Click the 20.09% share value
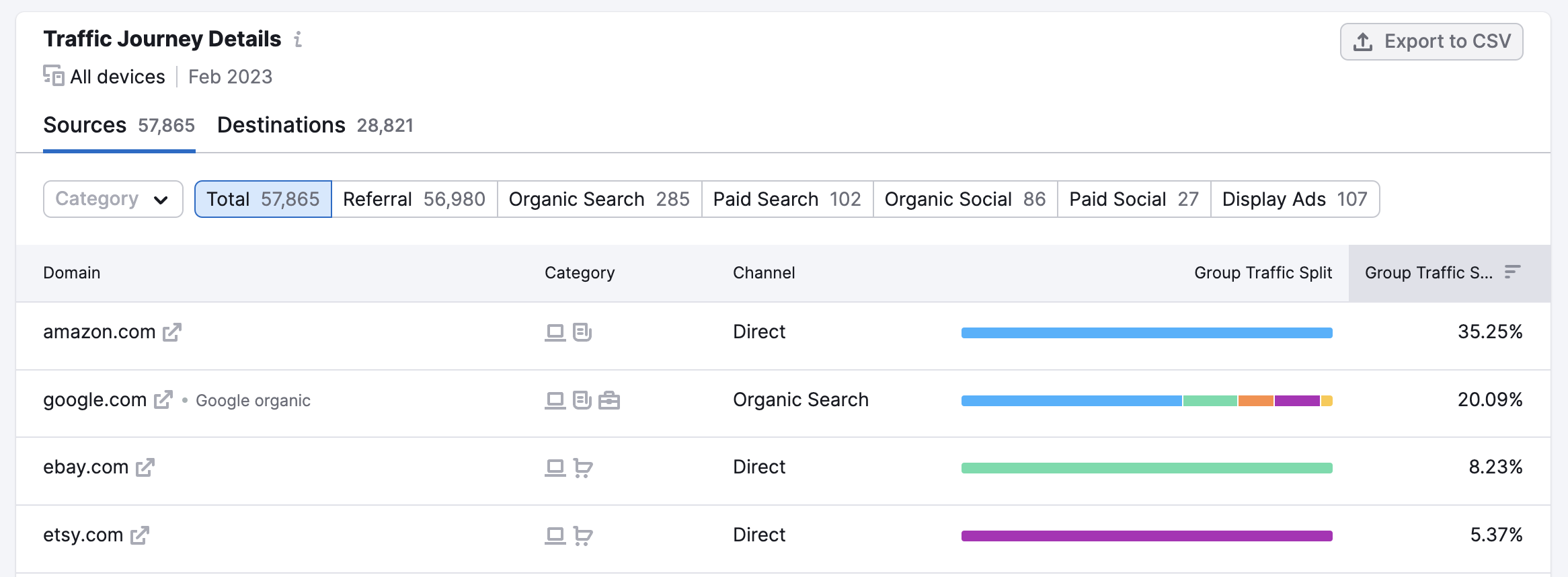The width and height of the screenshot is (1568, 577). [x=1490, y=400]
